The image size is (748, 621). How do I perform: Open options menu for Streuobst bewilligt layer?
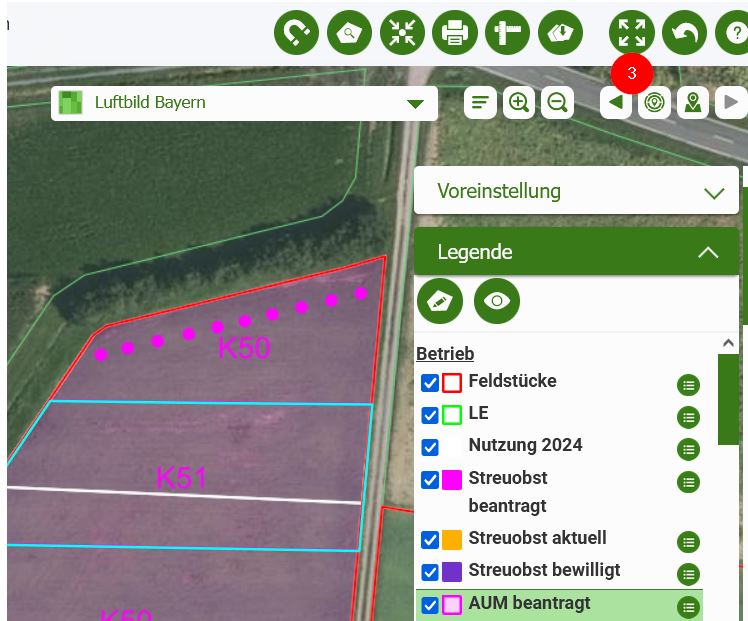point(688,574)
